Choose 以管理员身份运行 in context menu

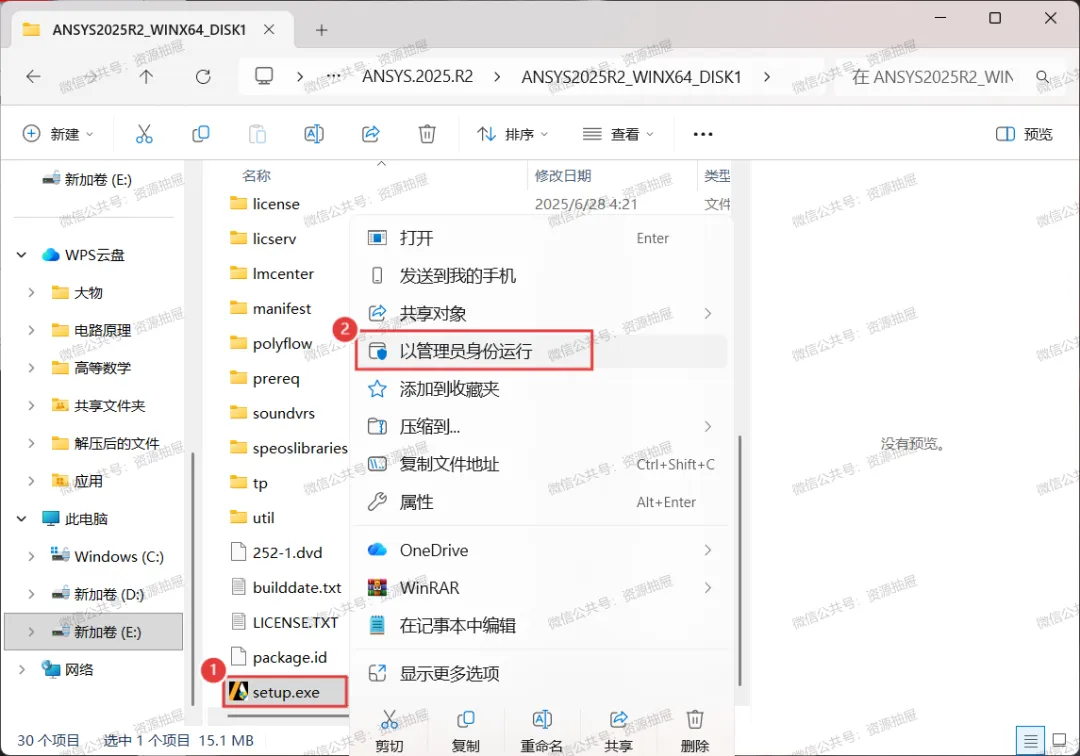point(541,351)
